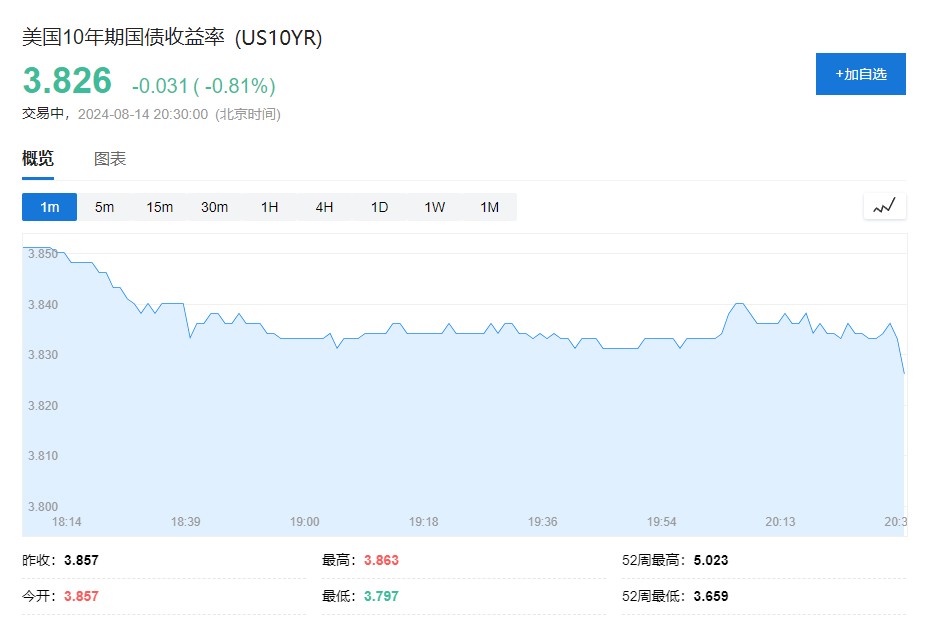This screenshot has width=931, height=637.
Task: Switch to the 概览 tab
Action: coord(38,159)
